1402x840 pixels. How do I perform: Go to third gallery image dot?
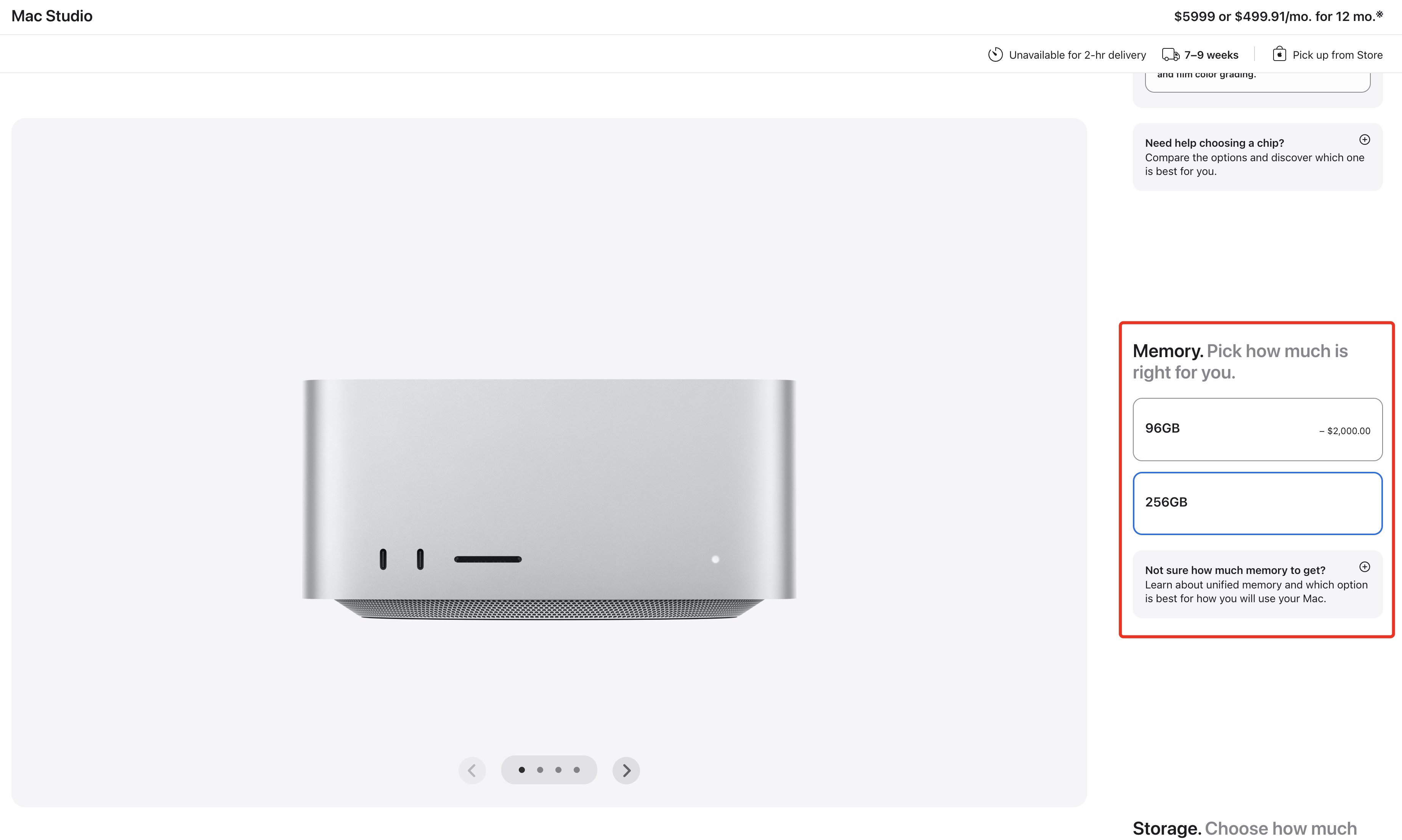[x=558, y=770]
